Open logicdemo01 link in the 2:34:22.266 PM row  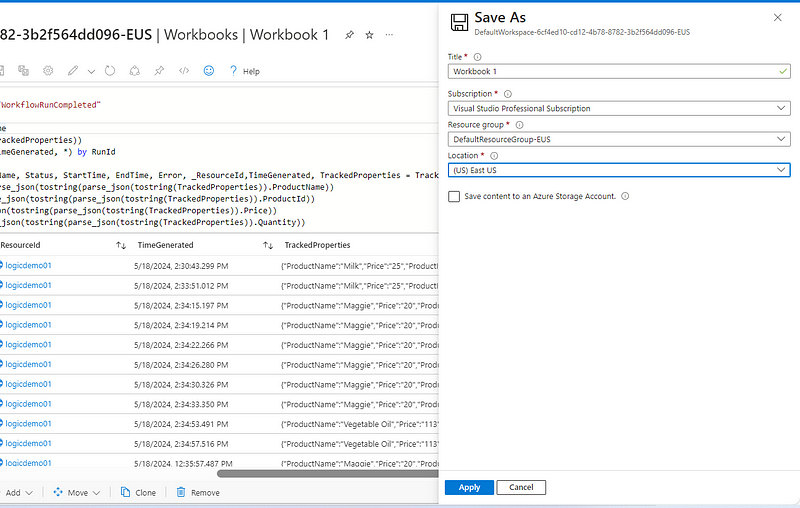(x=28, y=345)
